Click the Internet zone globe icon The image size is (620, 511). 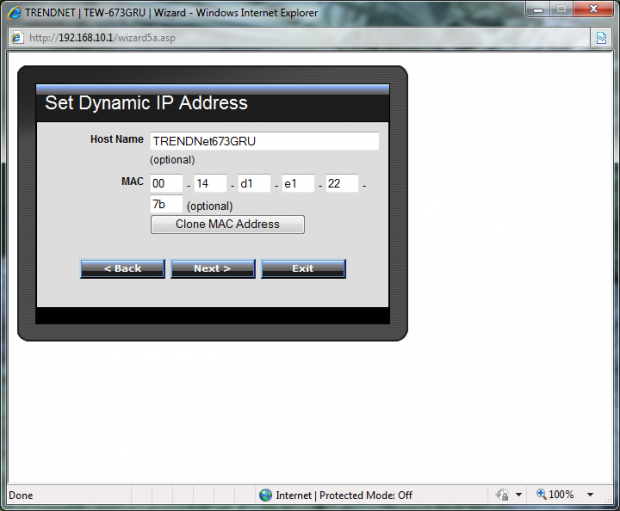pyautogui.click(x=265, y=495)
